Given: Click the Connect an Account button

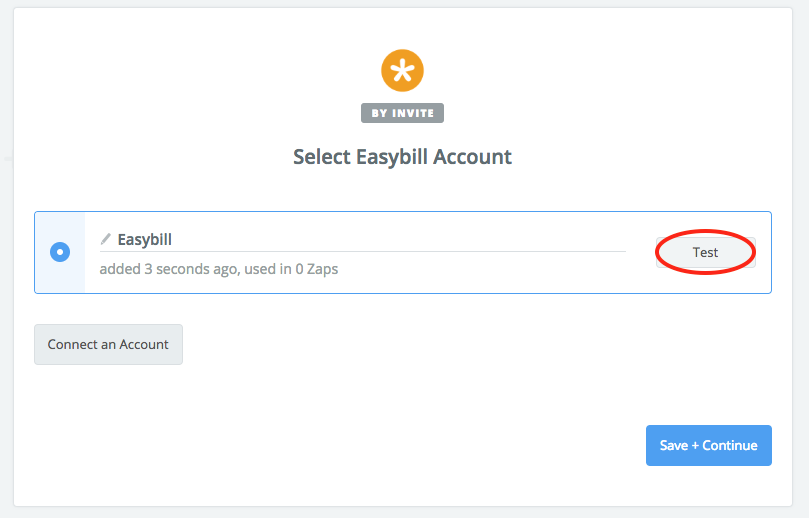Looking at the screenshot, I should click(x=108, y=345).
